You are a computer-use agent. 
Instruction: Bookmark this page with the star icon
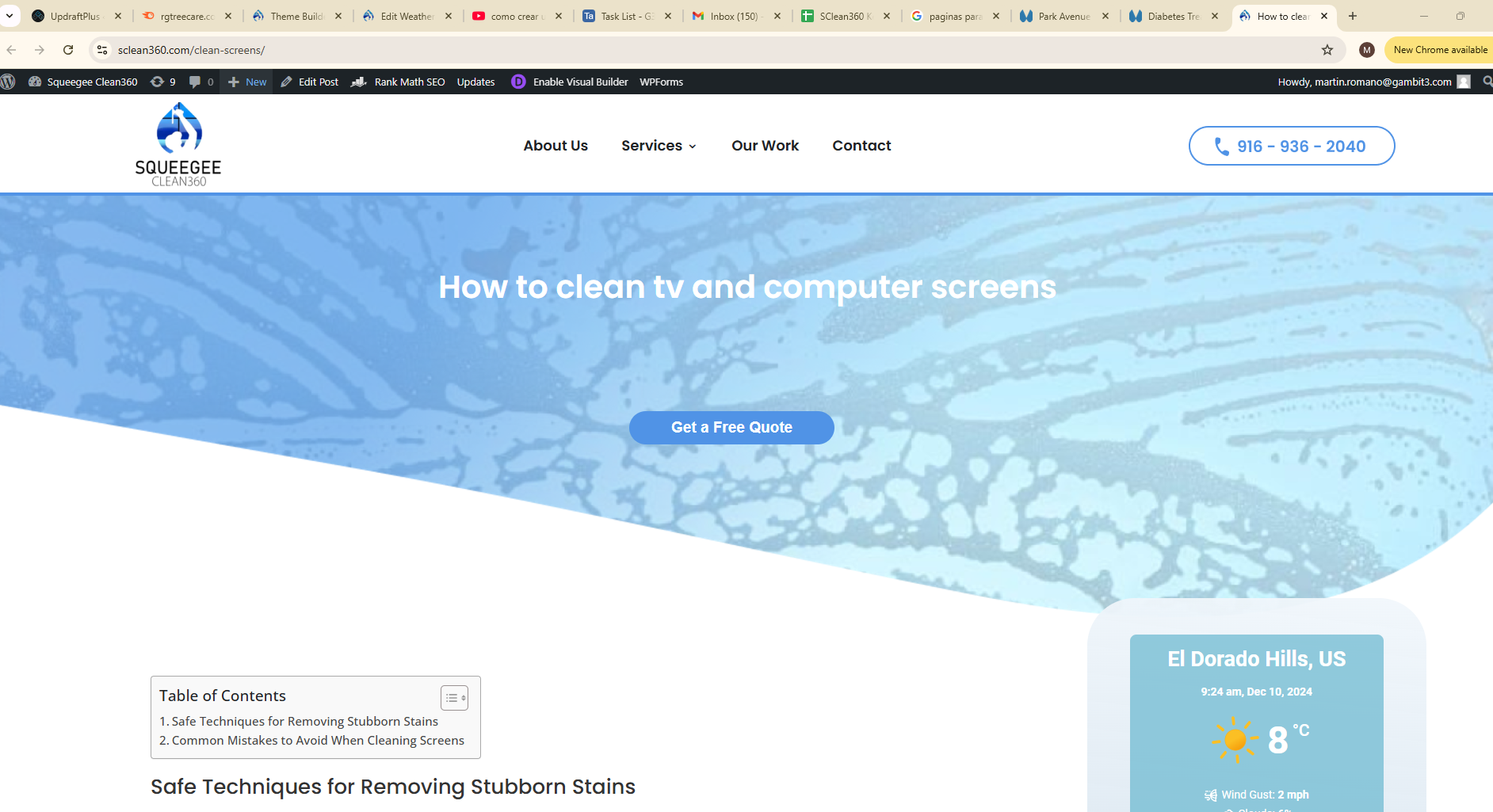pyautogui.click(x=1327, y=50)
